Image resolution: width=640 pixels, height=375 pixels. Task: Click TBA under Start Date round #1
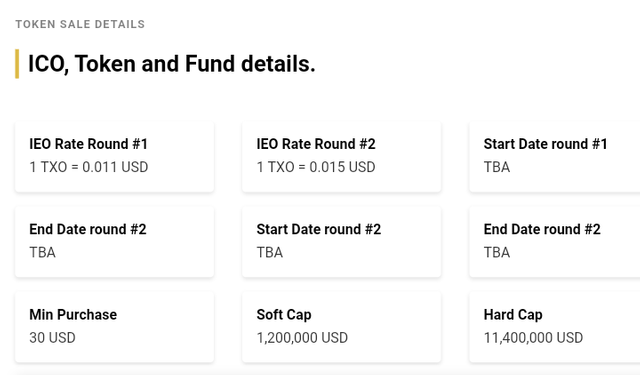click(x=497, y=167)
